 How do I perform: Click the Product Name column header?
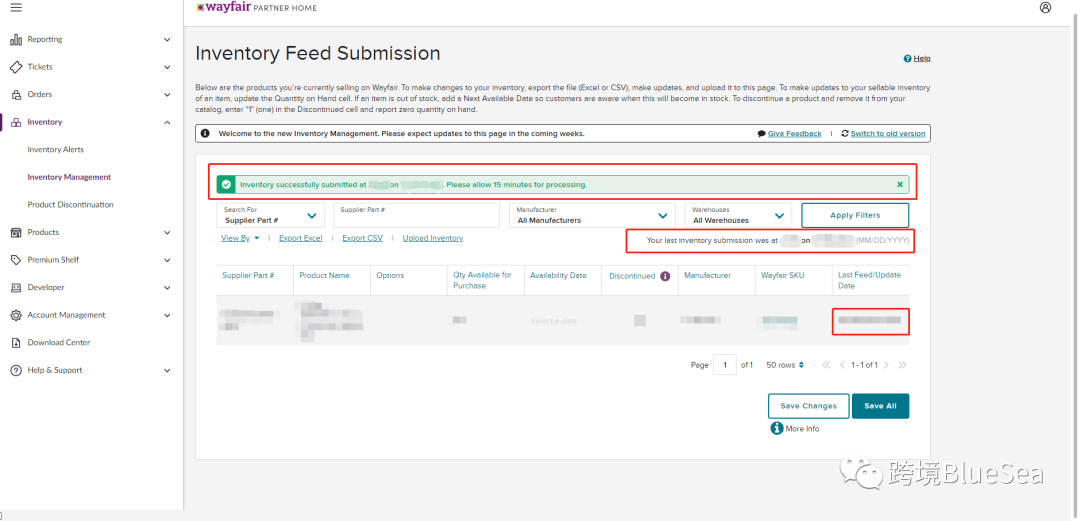tap(324, 275)
